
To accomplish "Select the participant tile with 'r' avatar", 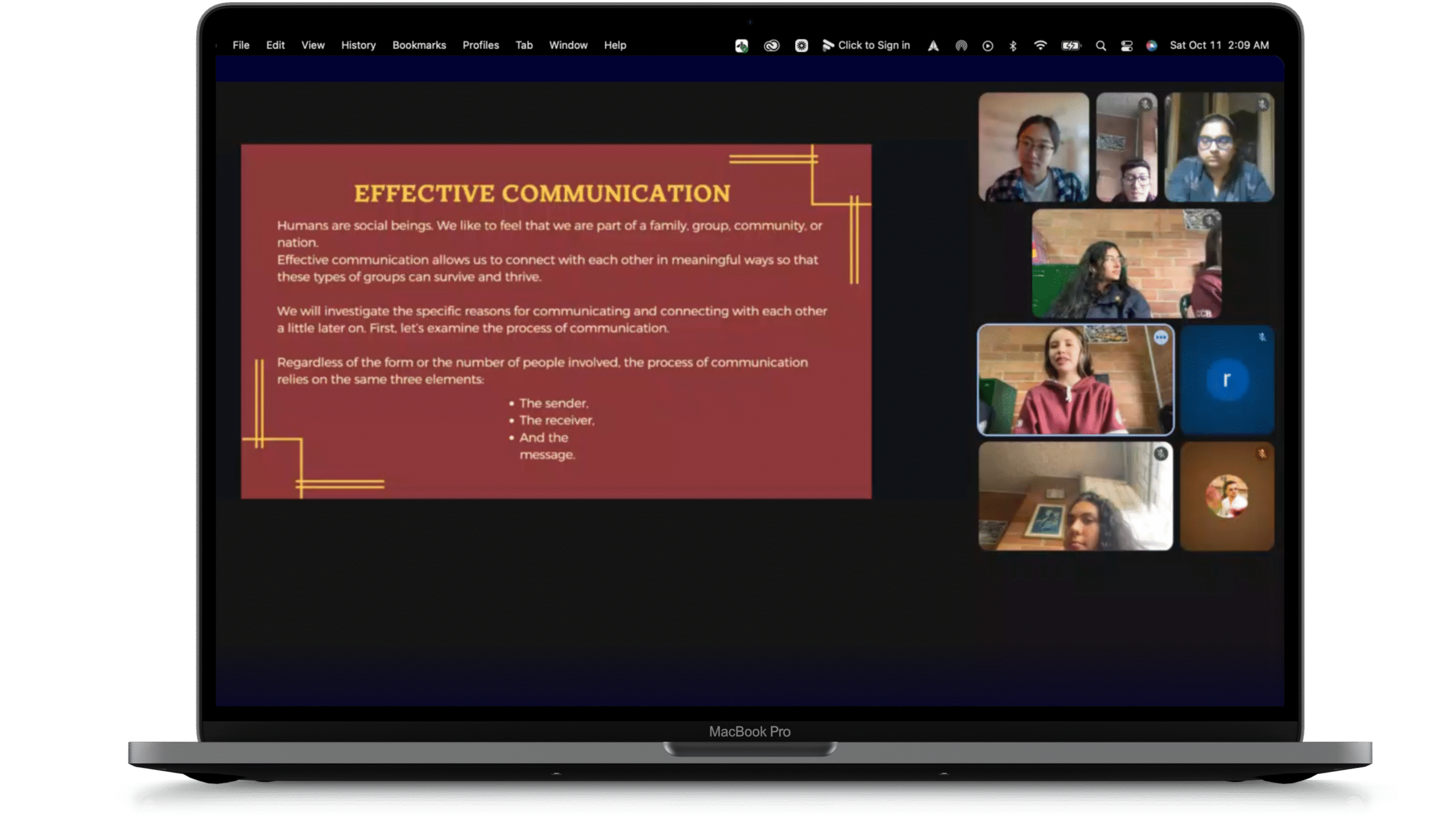I will coord(1227,380).
